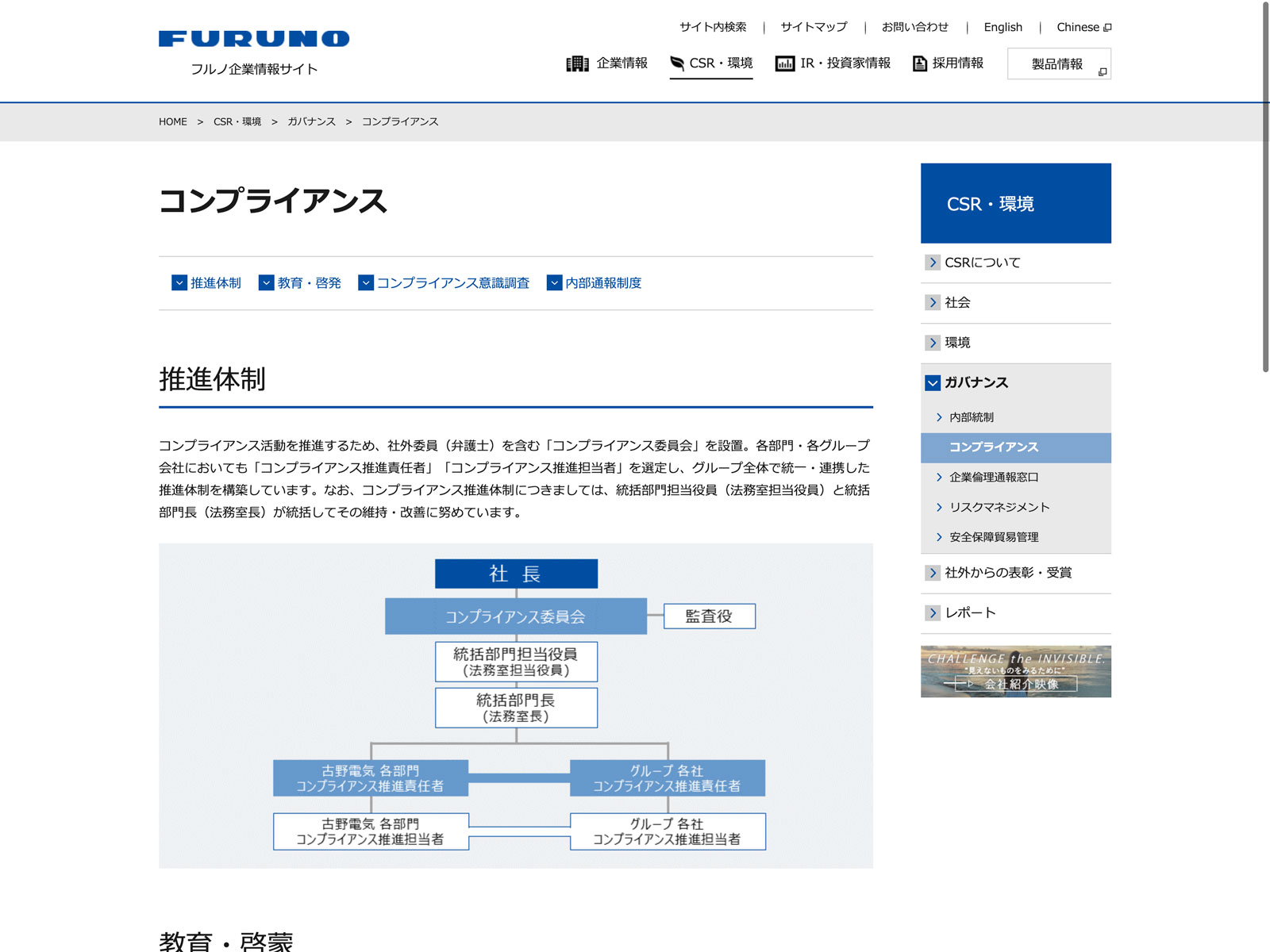Open the リスクマネジメント sidebar link
Screen dimensions: 1270x952
click(x=999, y=507)
